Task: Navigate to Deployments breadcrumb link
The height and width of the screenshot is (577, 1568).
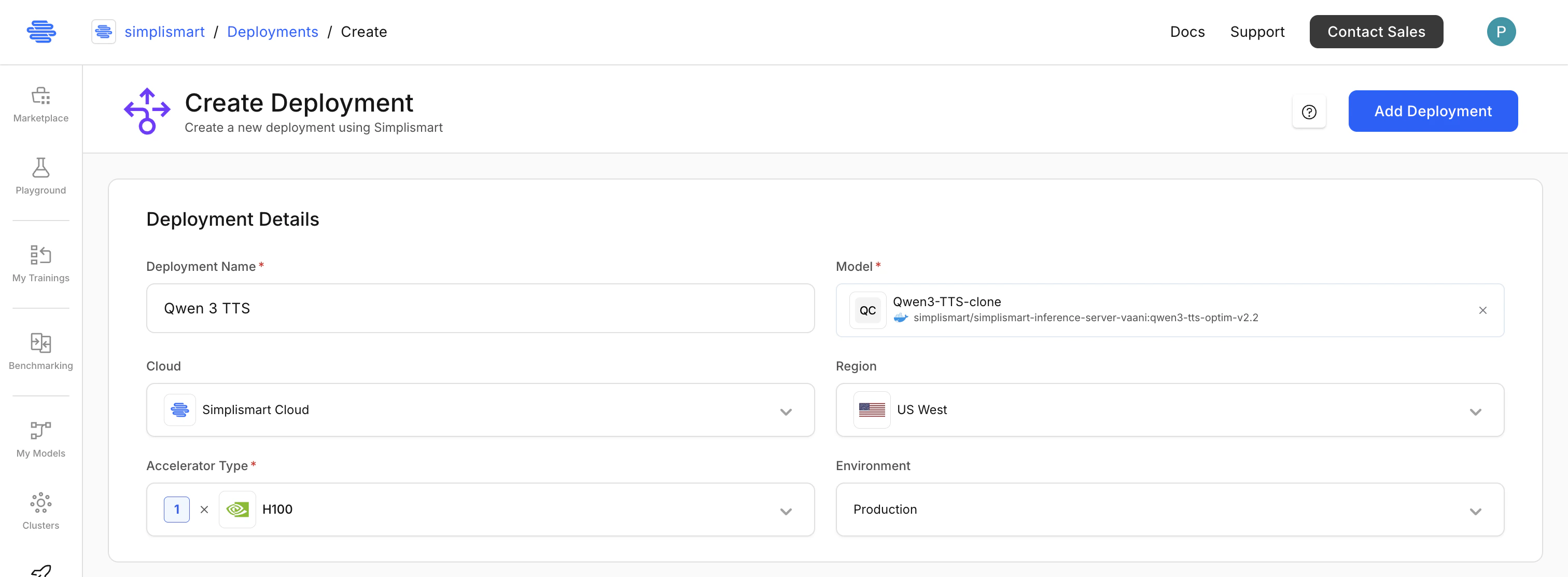Action: (x=272, y=32)
